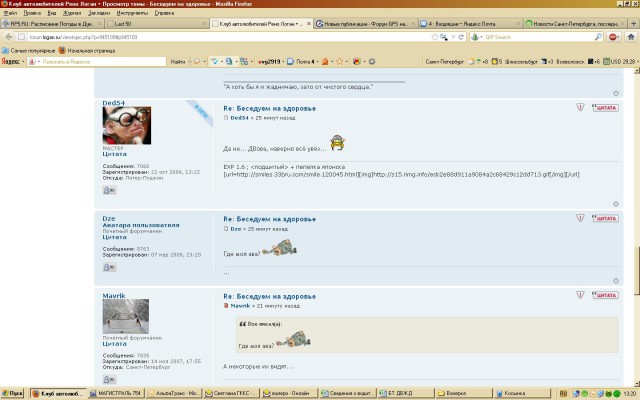Open the address bar history dropdown arrow
This screenshot has width=640, height=400.
tap(453, 37)
